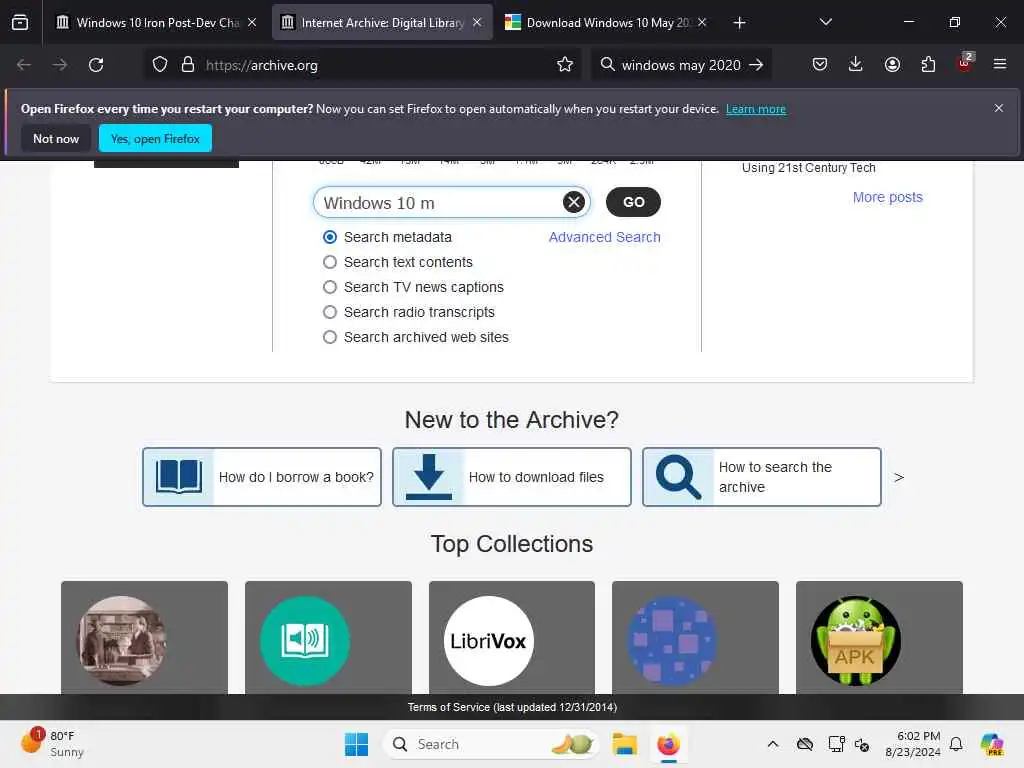The image size is (1024, 768).
Task: Open display connection tray icon
Action: tap(836, 744)
